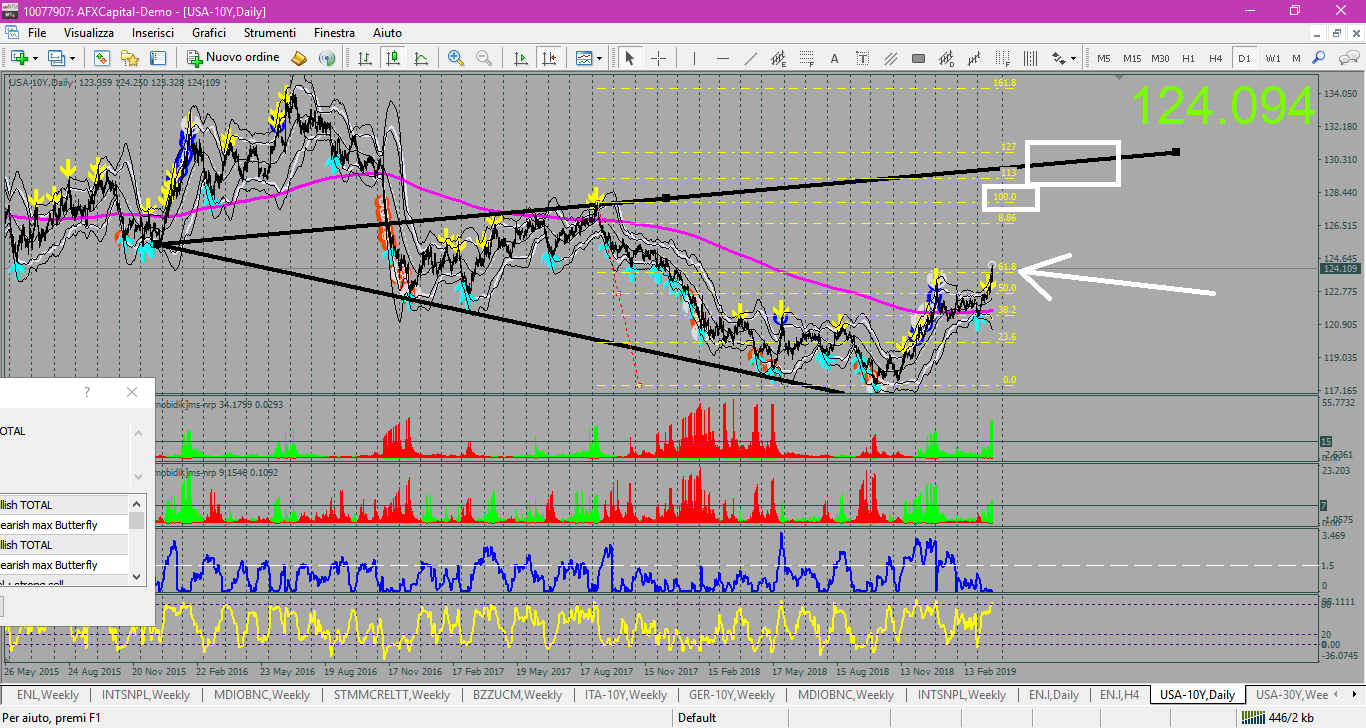
Task: Select the crosshair tool
Action: 658,58
